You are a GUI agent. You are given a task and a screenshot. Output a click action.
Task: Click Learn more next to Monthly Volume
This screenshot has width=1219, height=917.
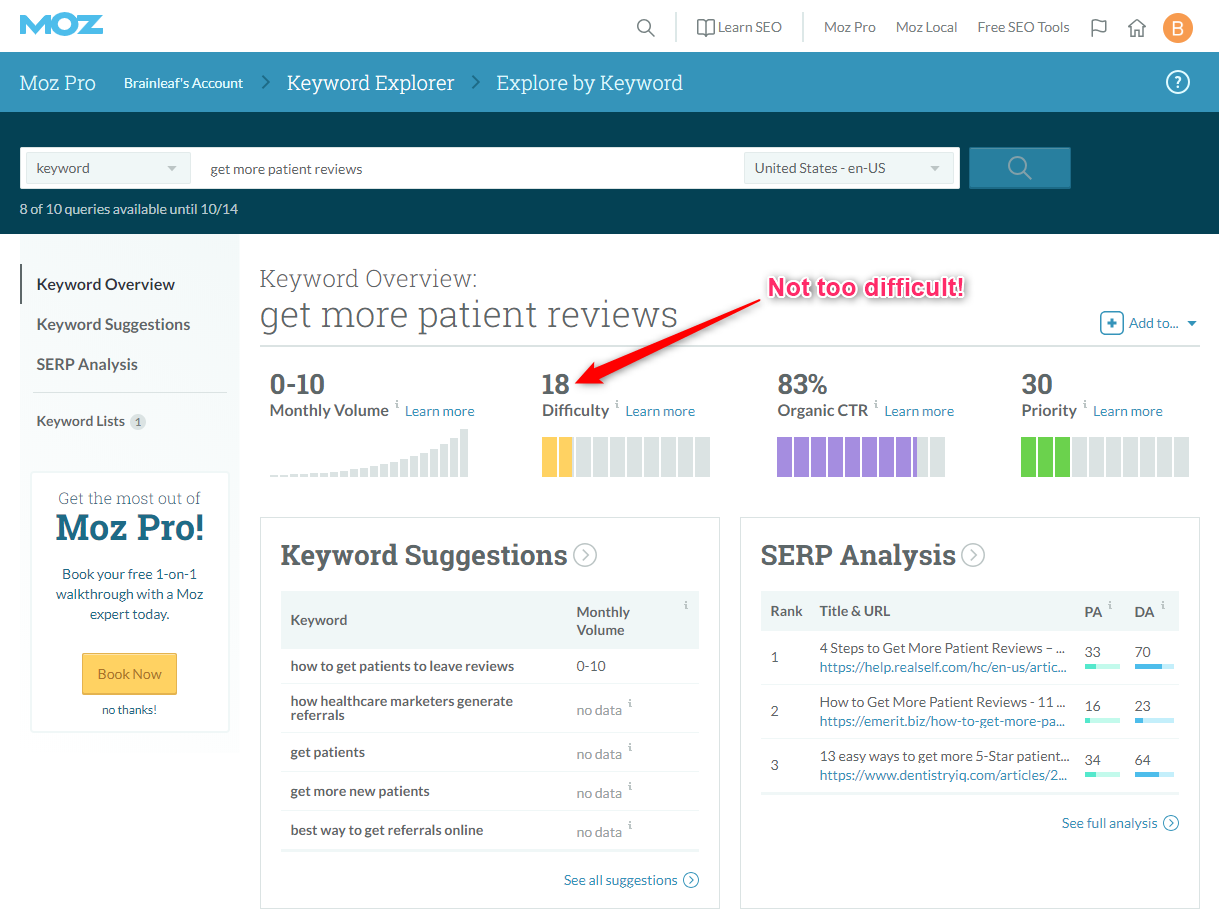[x=439, y=411]
